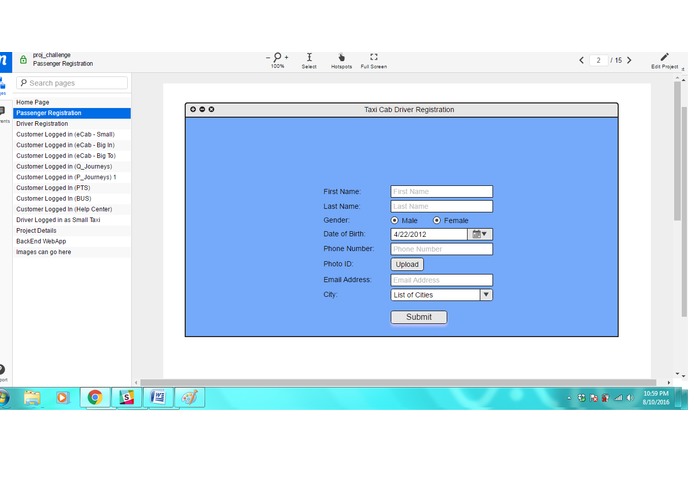Image resolution: width=695 pixels, height=494 pixels.
Task: Go to previous page arrow
Action: point(582,60)
